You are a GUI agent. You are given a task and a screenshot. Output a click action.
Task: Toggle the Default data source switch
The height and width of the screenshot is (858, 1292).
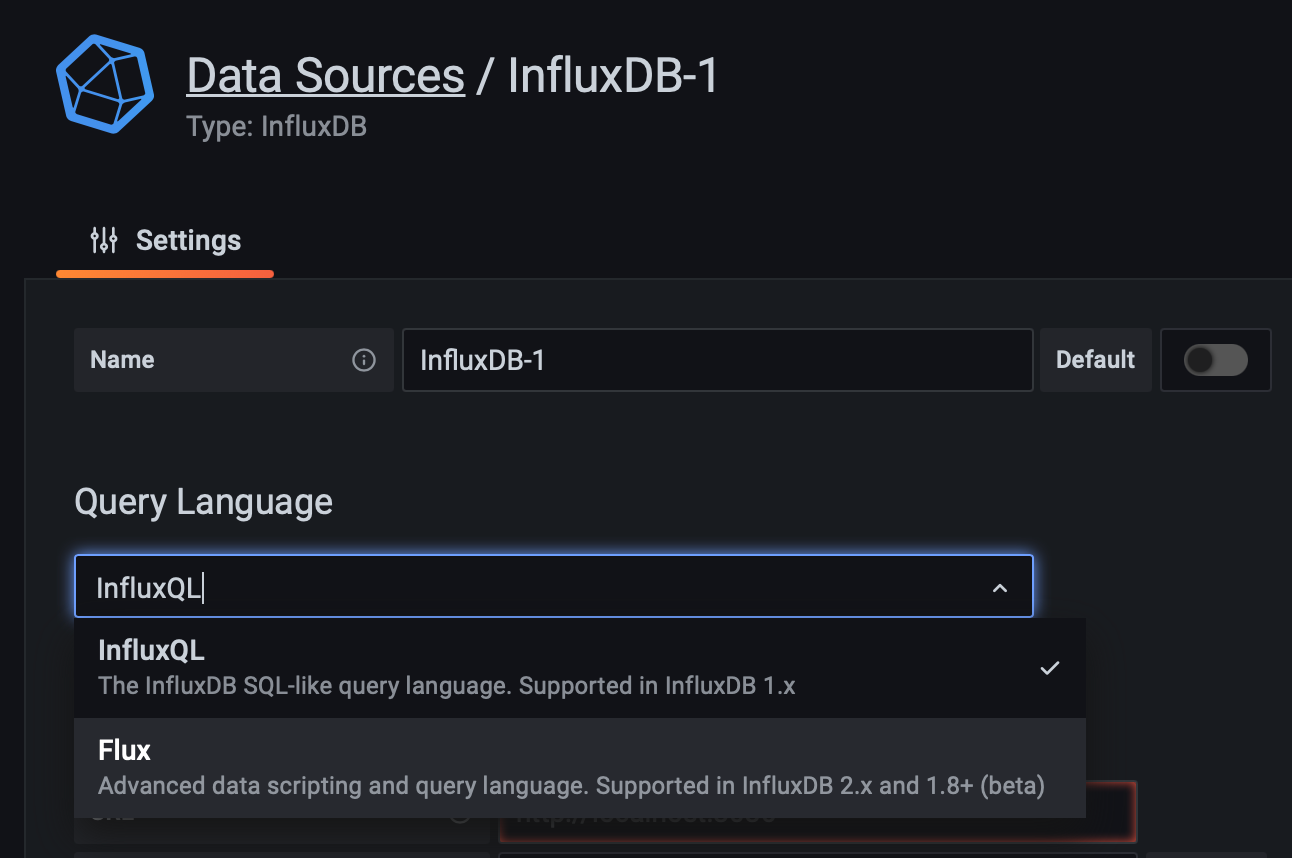coord(1215,360)
